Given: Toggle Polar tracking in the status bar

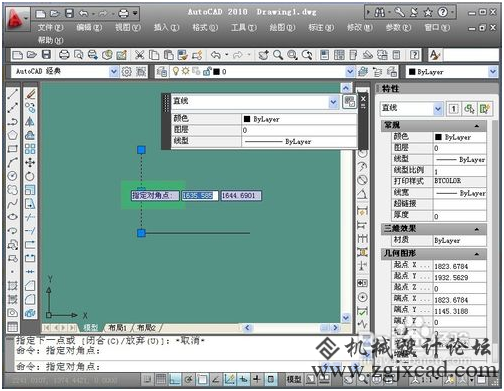Looking at the screenshot, I should 188,379.
